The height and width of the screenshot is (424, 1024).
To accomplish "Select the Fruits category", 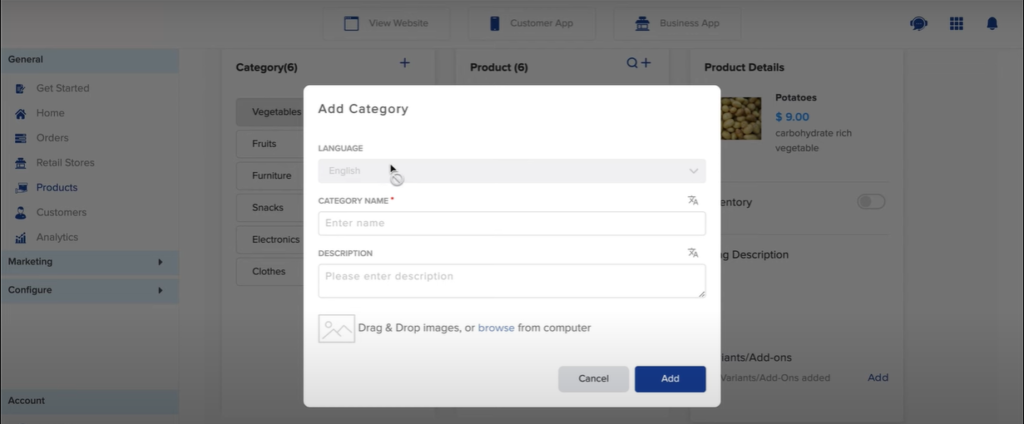I will (x=270, y=144).
